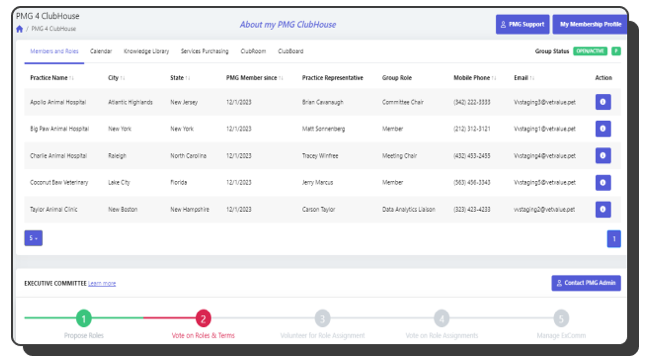Select step 5 Manage ExComm circle
Image resolution: width=649 pixels, height=362 pixels.
pyautogui.click(x=561, y=319)
